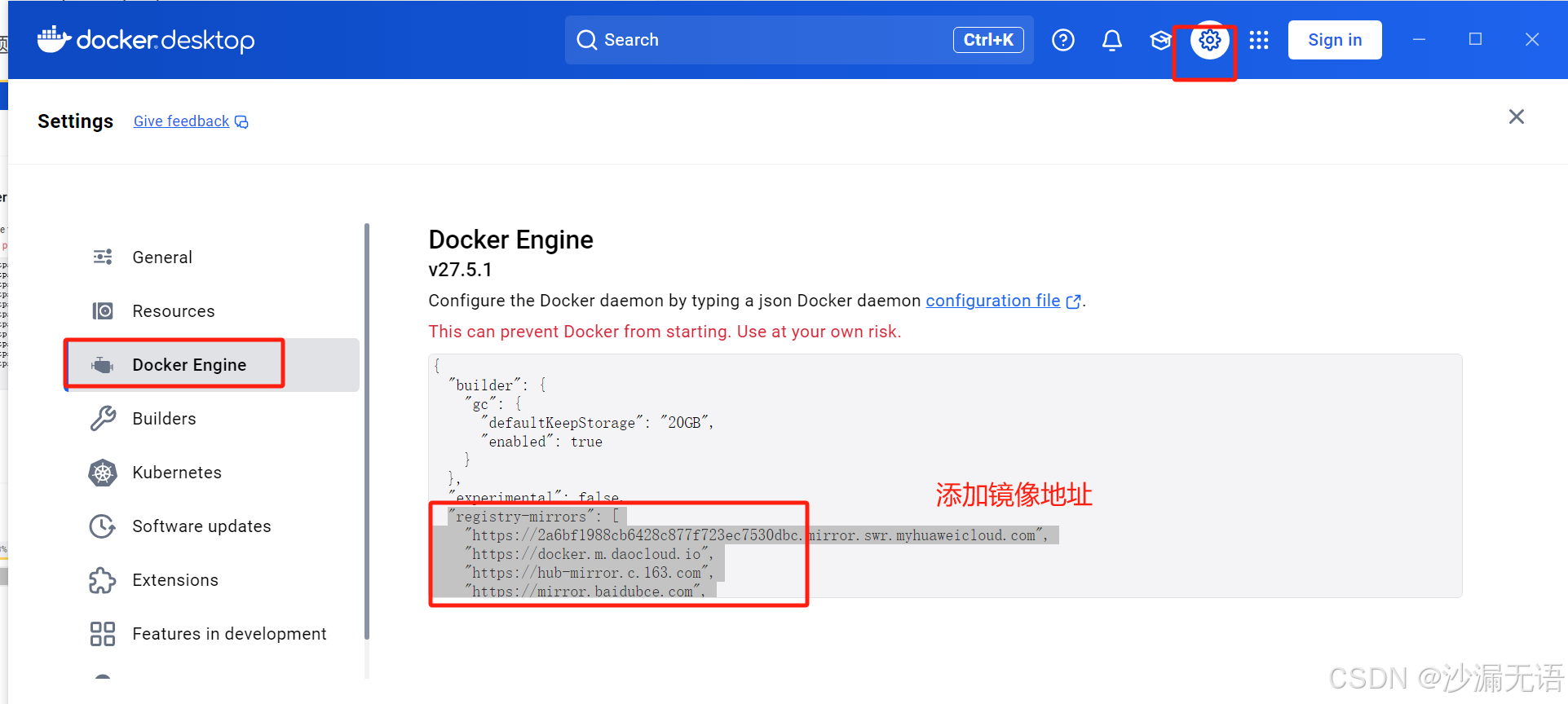Click the Software updates clock icon
This screenshot has height=704, width=1568.
pos(103,526)
